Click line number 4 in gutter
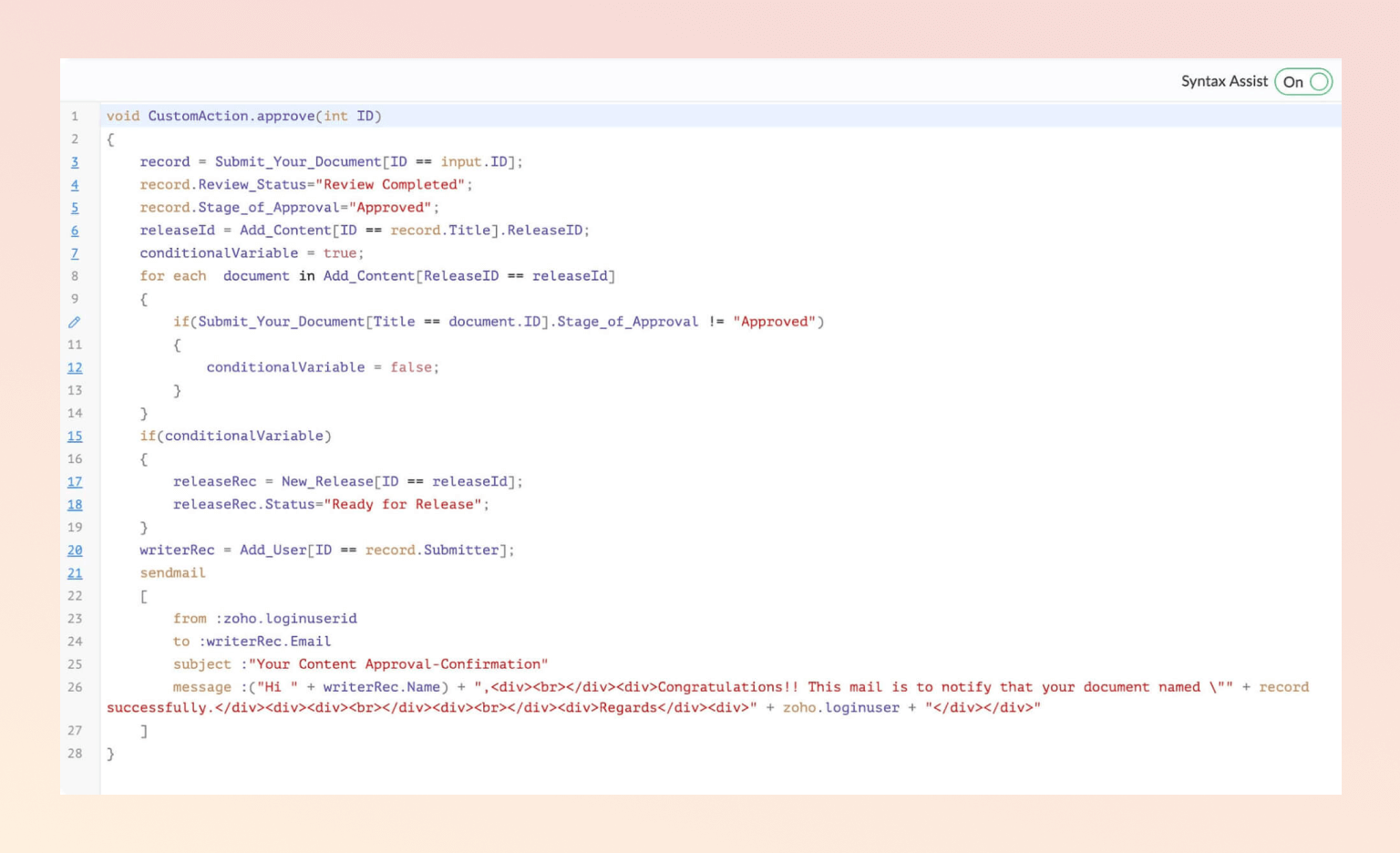1400x853 pixels. 75,185
